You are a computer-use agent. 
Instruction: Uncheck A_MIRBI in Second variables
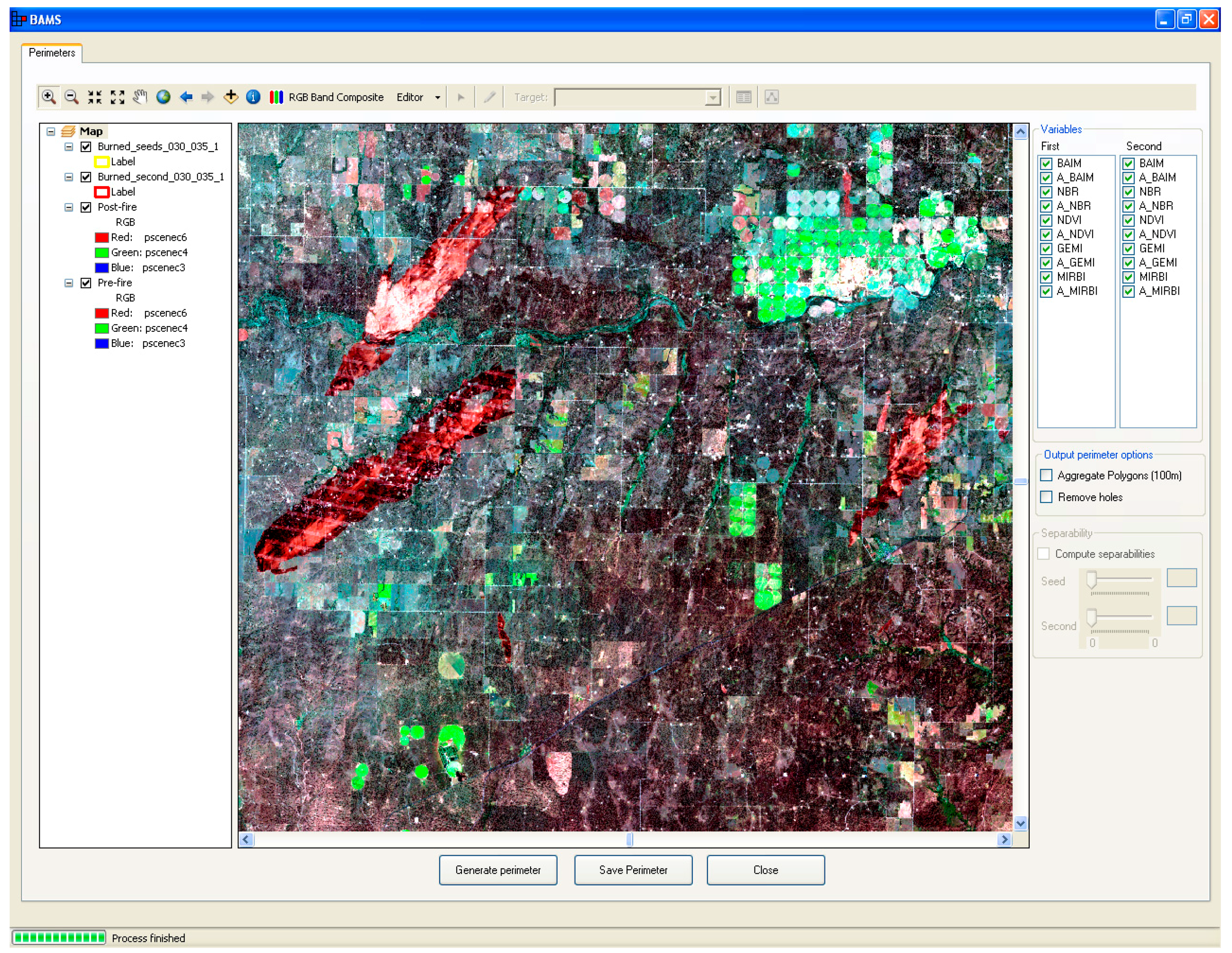click(1129, 291)
